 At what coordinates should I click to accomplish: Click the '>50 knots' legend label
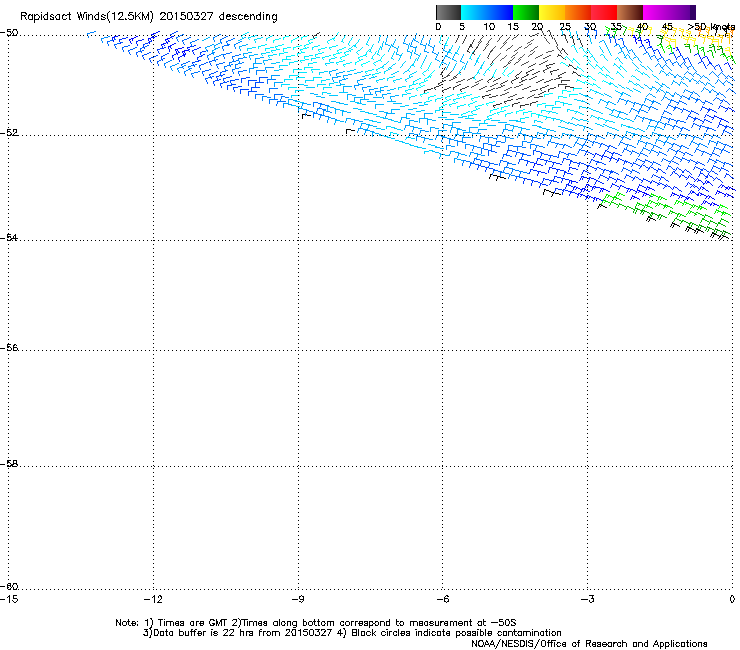(712, 27)
